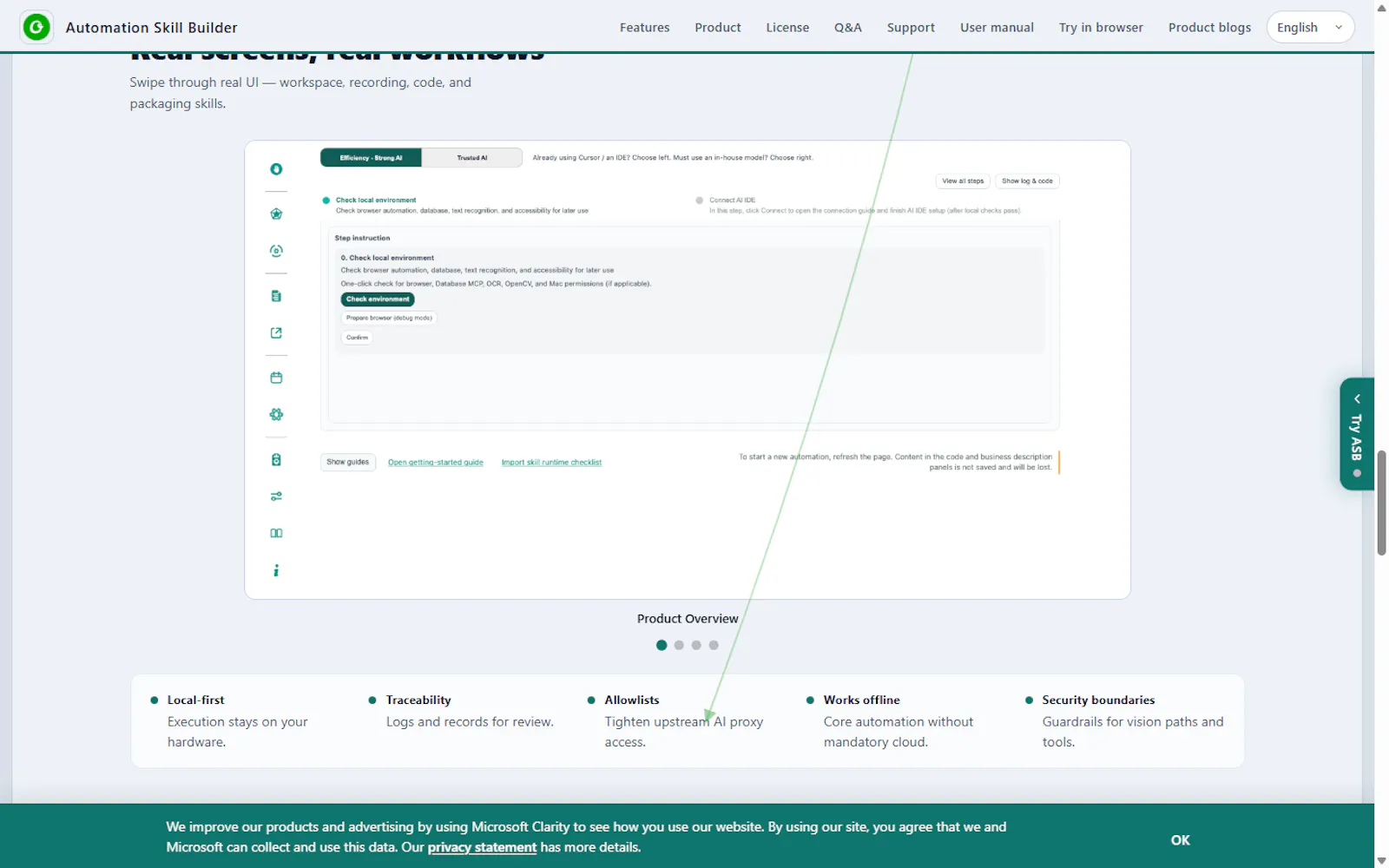Screen dimensions: 1389x868
Task: Open the privacy statement link
Action: click(482, 847)
